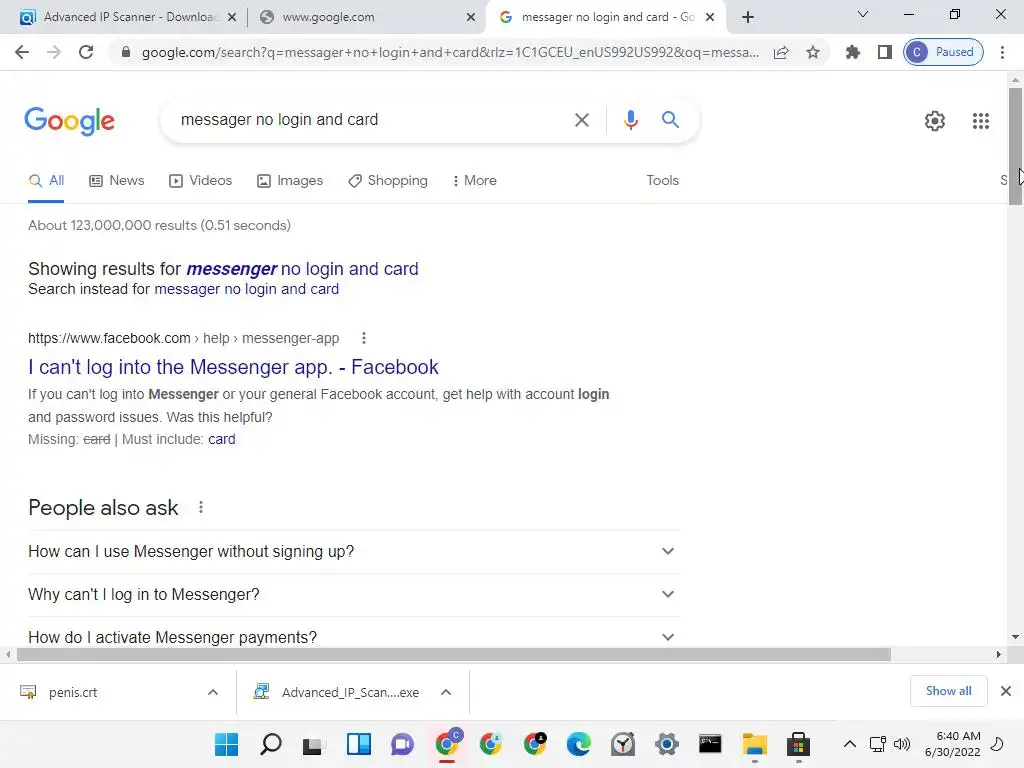Screen dimensions: 1024x768
Task: Select the All results tab
Action: click(46, 181)
